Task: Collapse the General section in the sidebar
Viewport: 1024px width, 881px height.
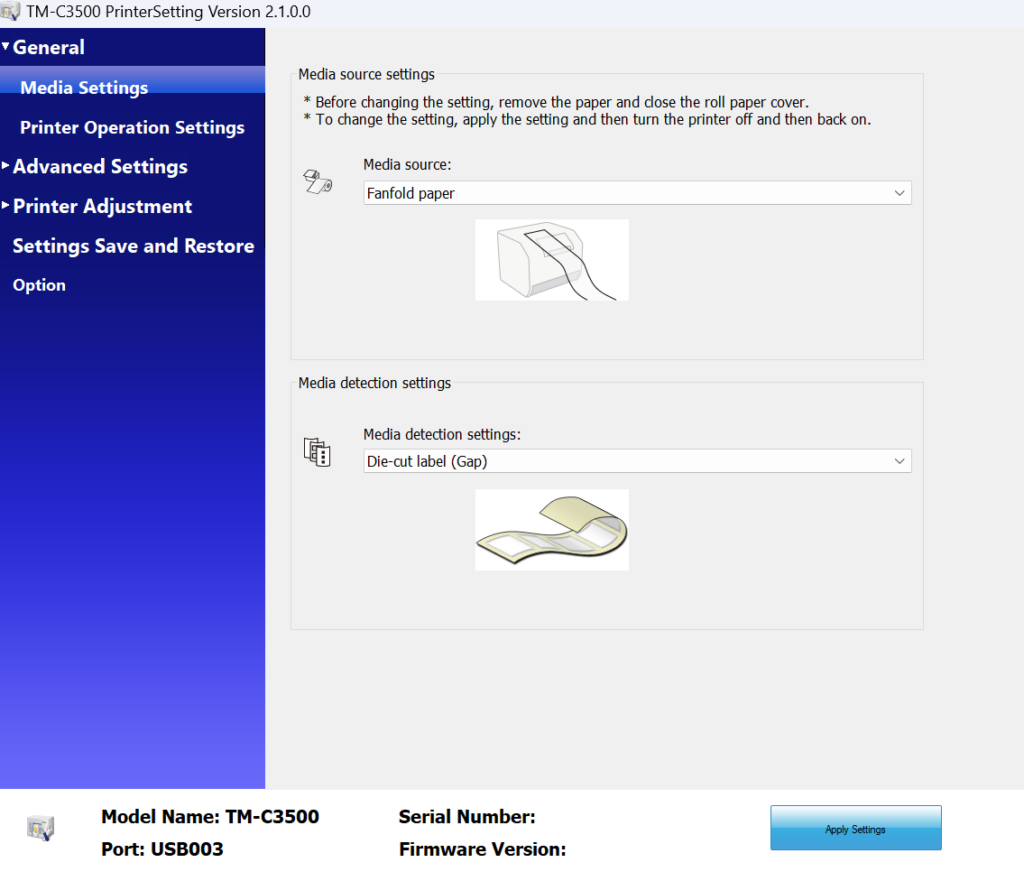Action: [6, 47]
